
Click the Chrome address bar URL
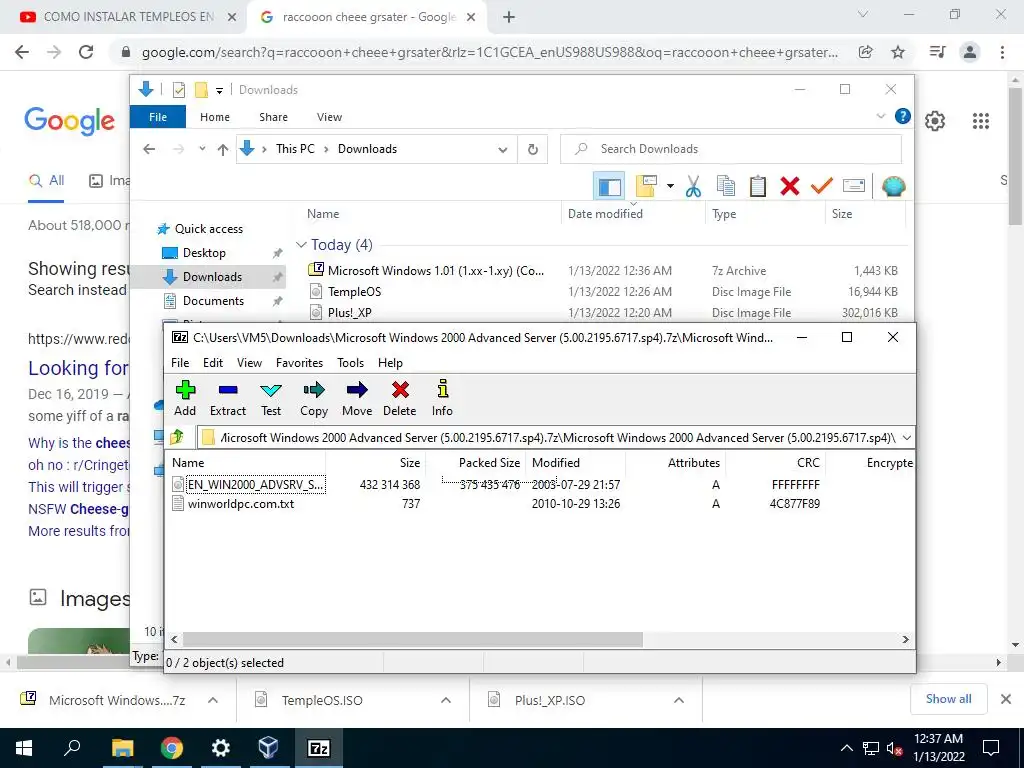click(490, 52)
